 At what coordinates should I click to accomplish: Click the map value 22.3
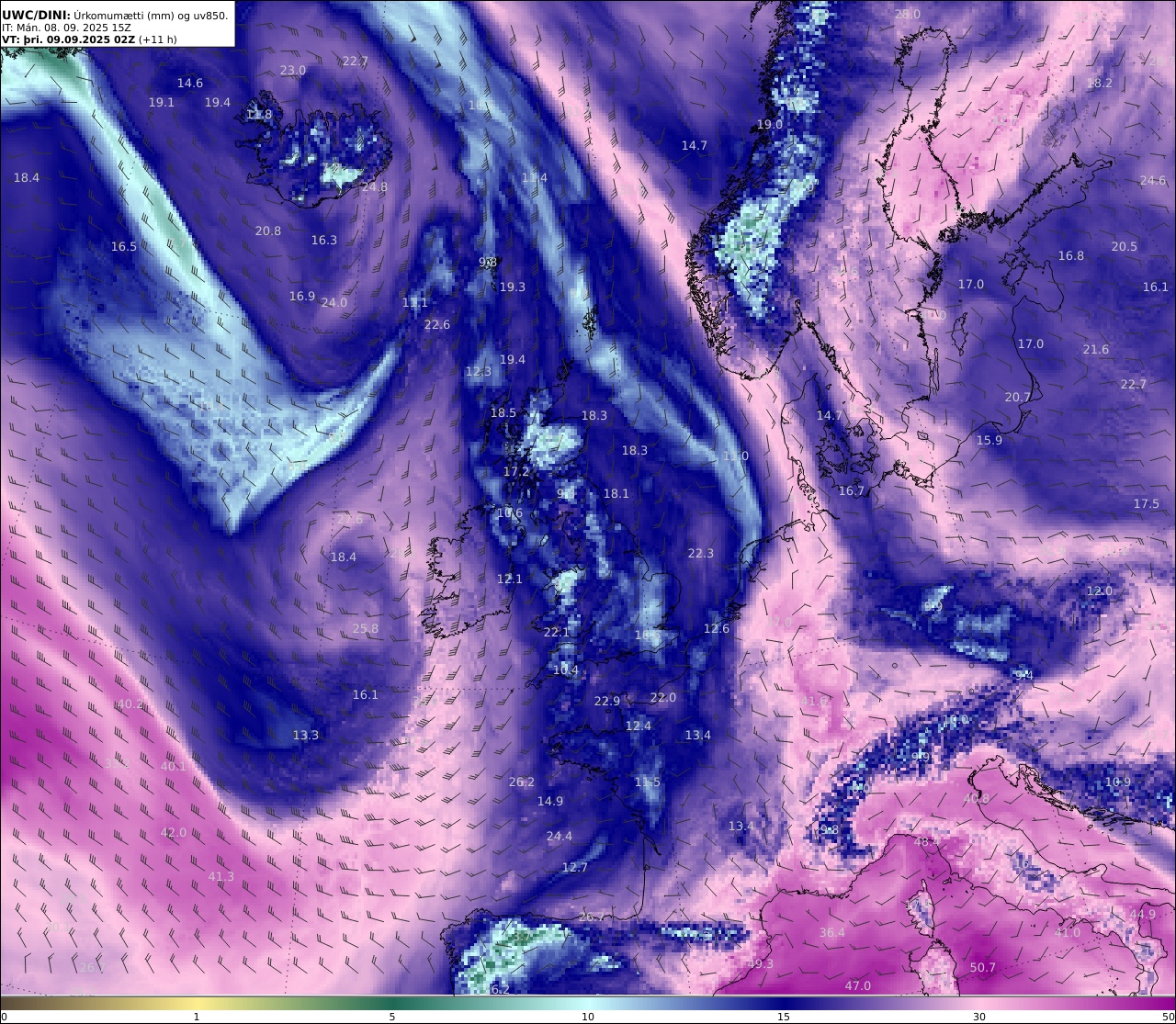coord(701,554)
